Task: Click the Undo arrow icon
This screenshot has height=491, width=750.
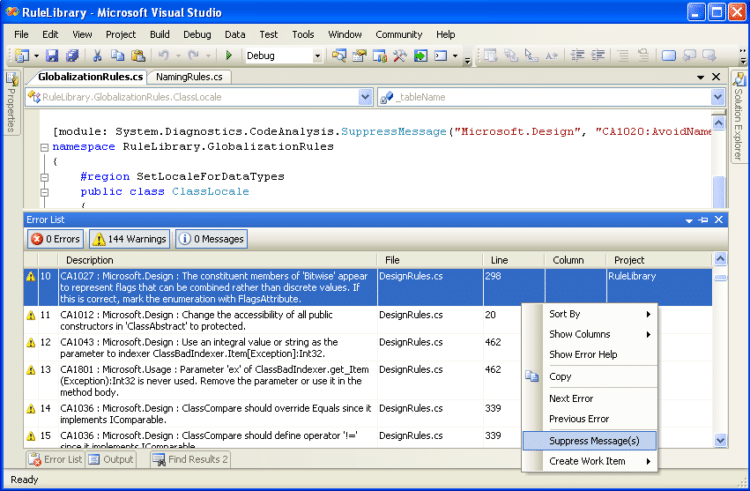Action: coord(164,56)
